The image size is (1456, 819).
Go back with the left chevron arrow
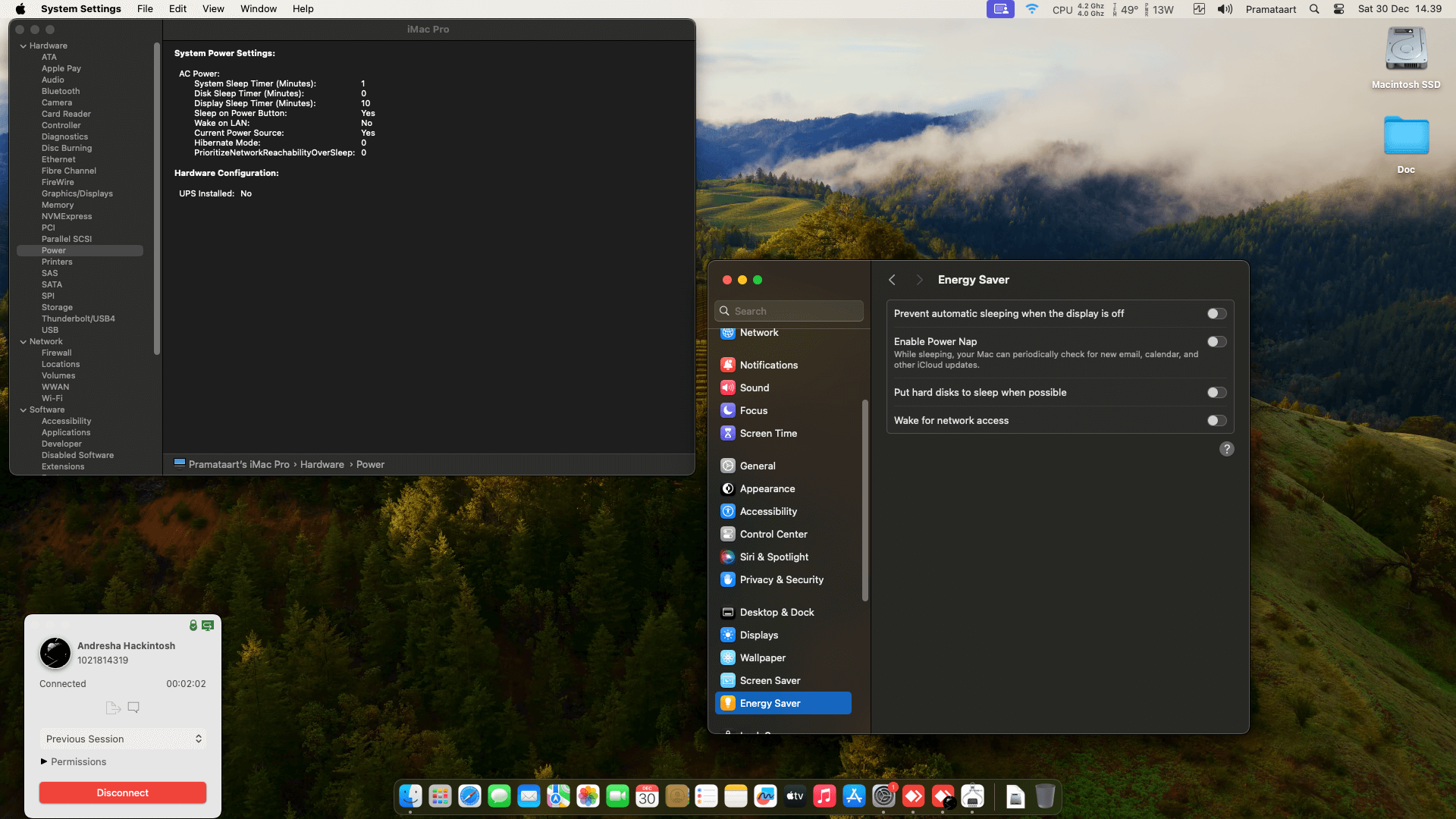892,280
